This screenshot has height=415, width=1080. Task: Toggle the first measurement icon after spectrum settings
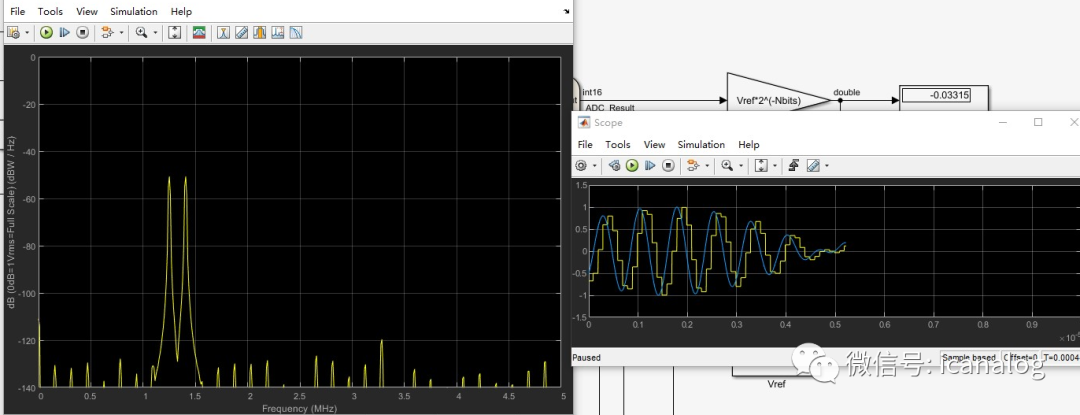224,32
